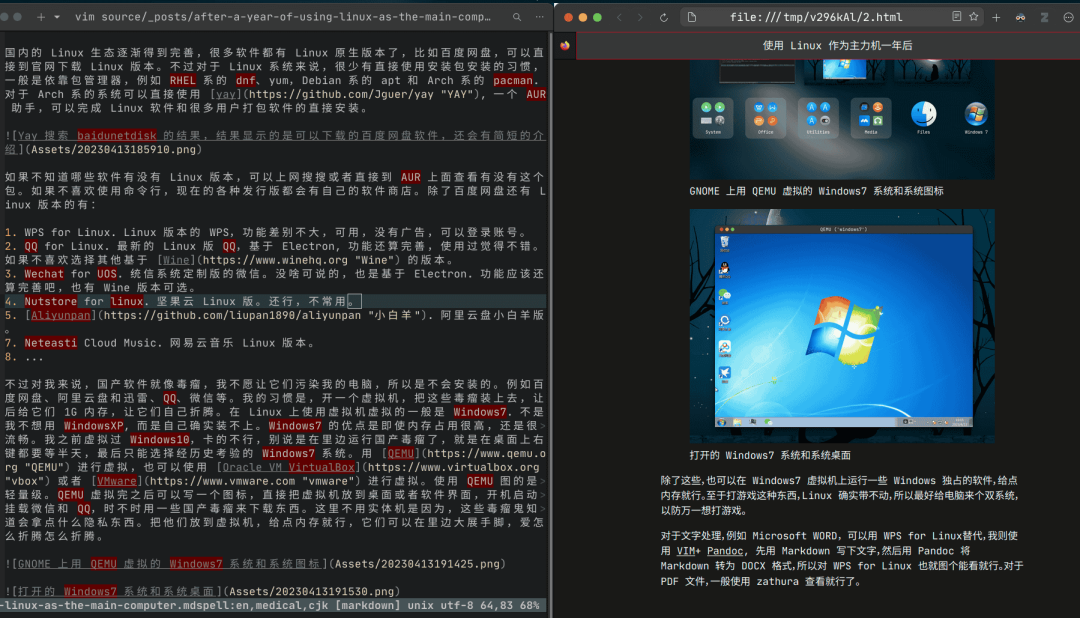1080x618 pixels.
Task: Click the Z extension icon in browser toolbar
Action: (1044, 17)
